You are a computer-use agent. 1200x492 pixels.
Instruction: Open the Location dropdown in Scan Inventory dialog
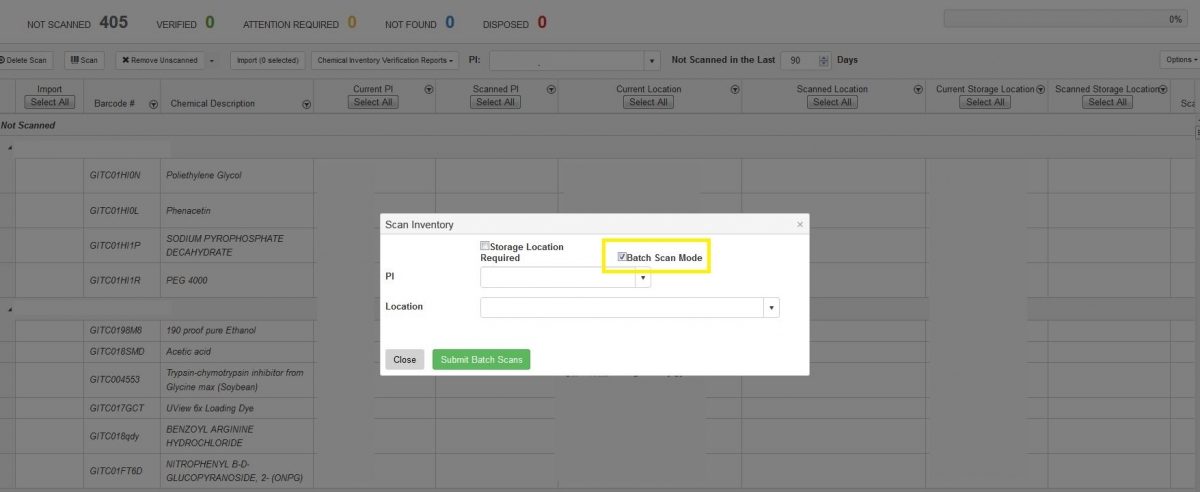click(771, 308)
